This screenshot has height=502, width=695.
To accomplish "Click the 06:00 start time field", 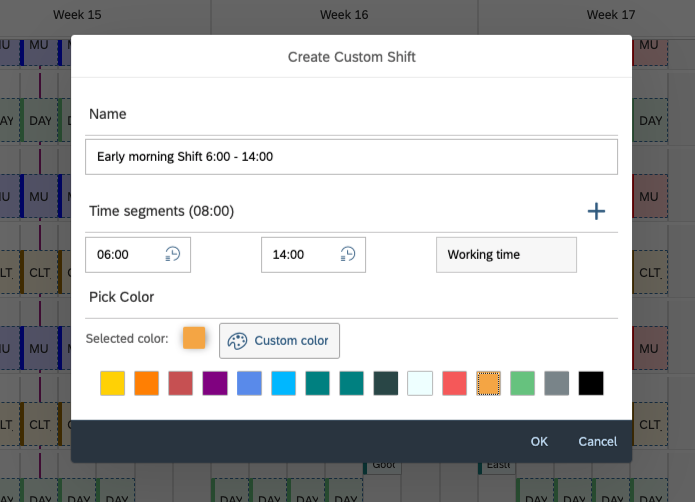I will (x=125, y=255).
